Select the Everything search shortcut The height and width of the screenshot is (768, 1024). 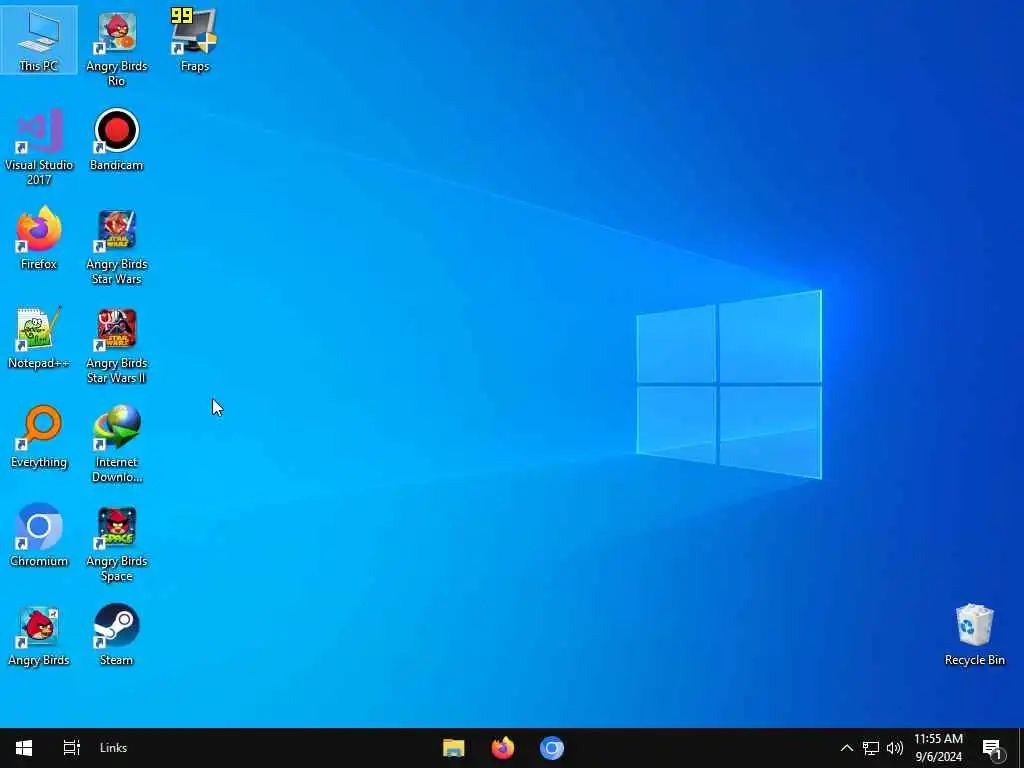(x=39, y=437)
